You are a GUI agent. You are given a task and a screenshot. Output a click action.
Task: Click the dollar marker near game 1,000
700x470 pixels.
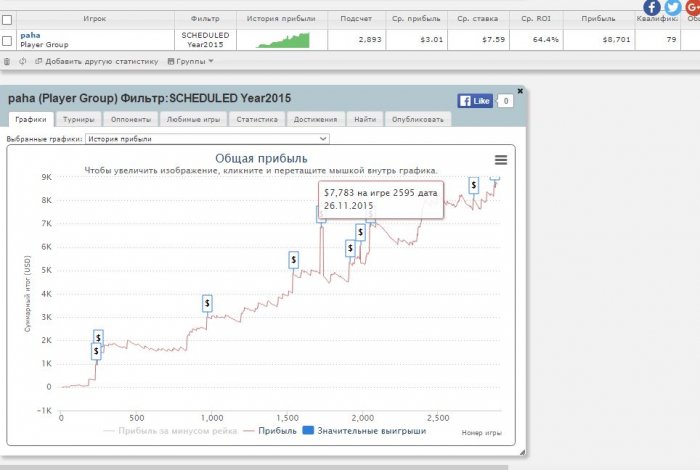point(207,304)
